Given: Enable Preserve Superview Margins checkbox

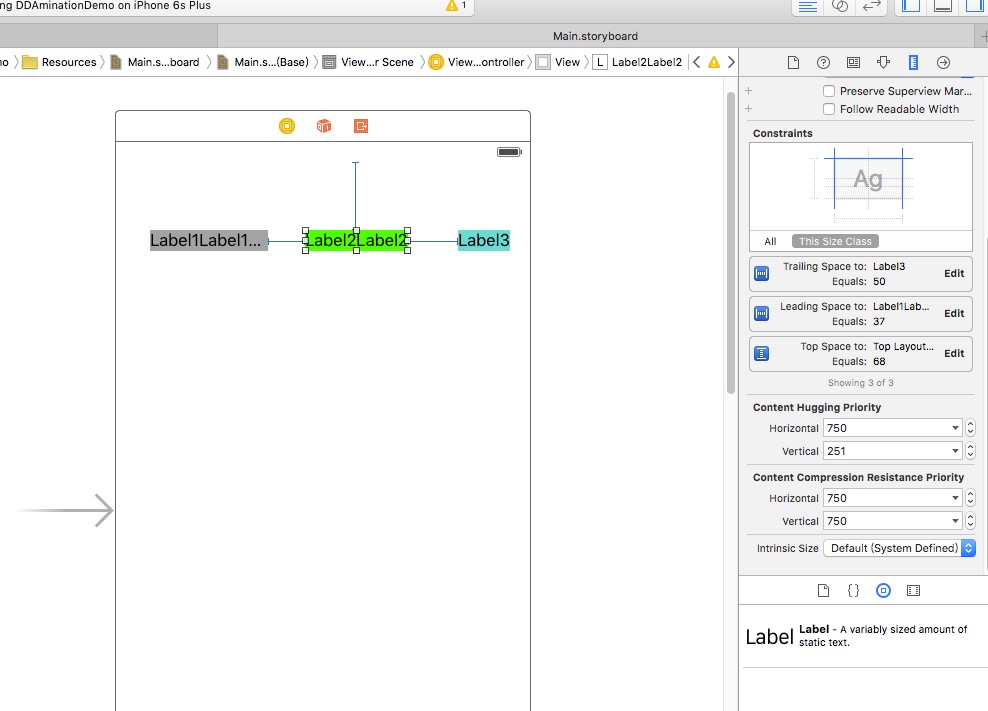Looking at the screenshot, I should point(828,91).
